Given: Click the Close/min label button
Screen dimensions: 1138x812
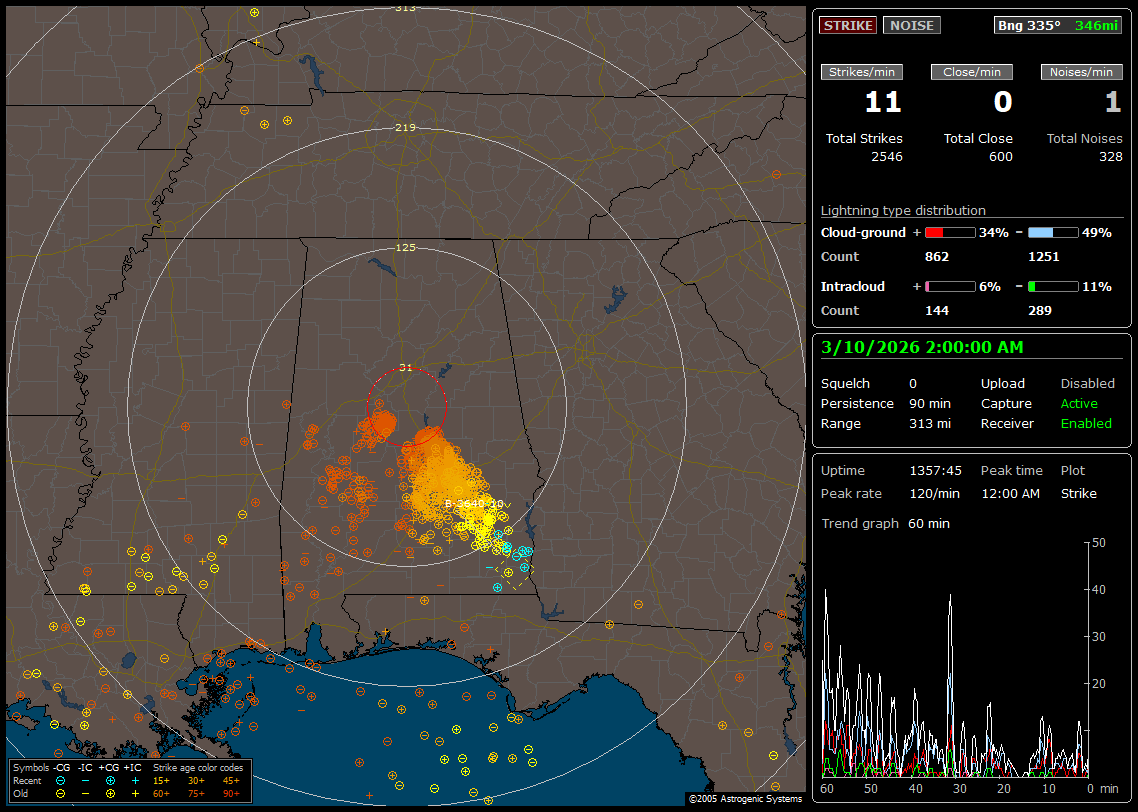Looking at the screenshot, I should coord(972,72).
